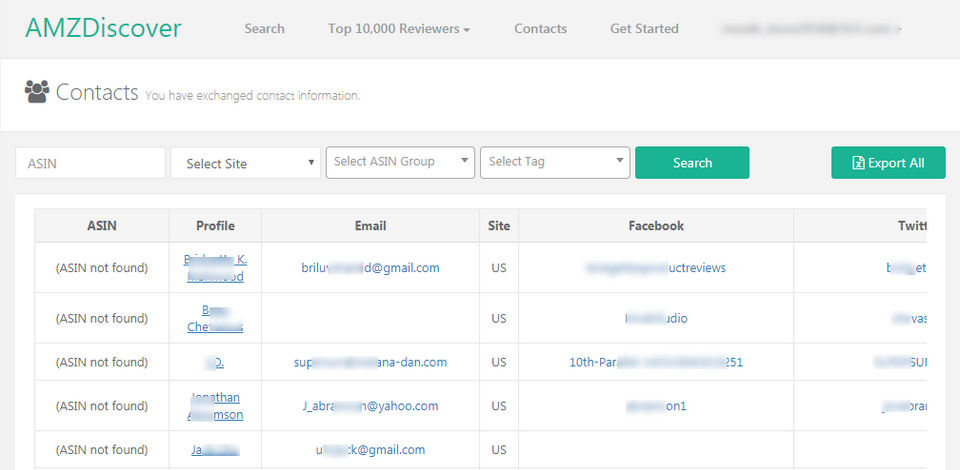
Task: Click the Email column header
Action: click(370, 226)
